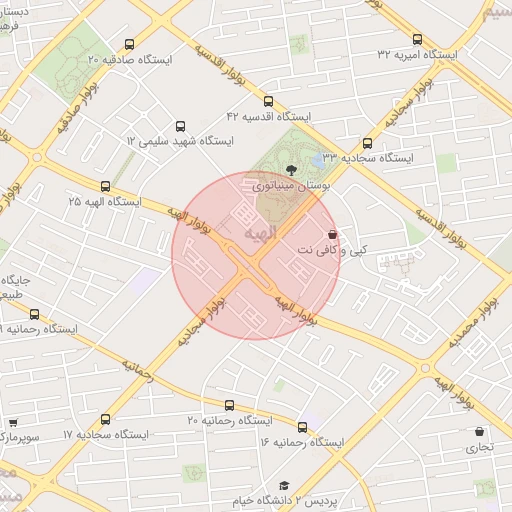Click the الهیه neighborhood label inside red circle
The height and width of the screenshot is (512, 512).
coord(260,232)
